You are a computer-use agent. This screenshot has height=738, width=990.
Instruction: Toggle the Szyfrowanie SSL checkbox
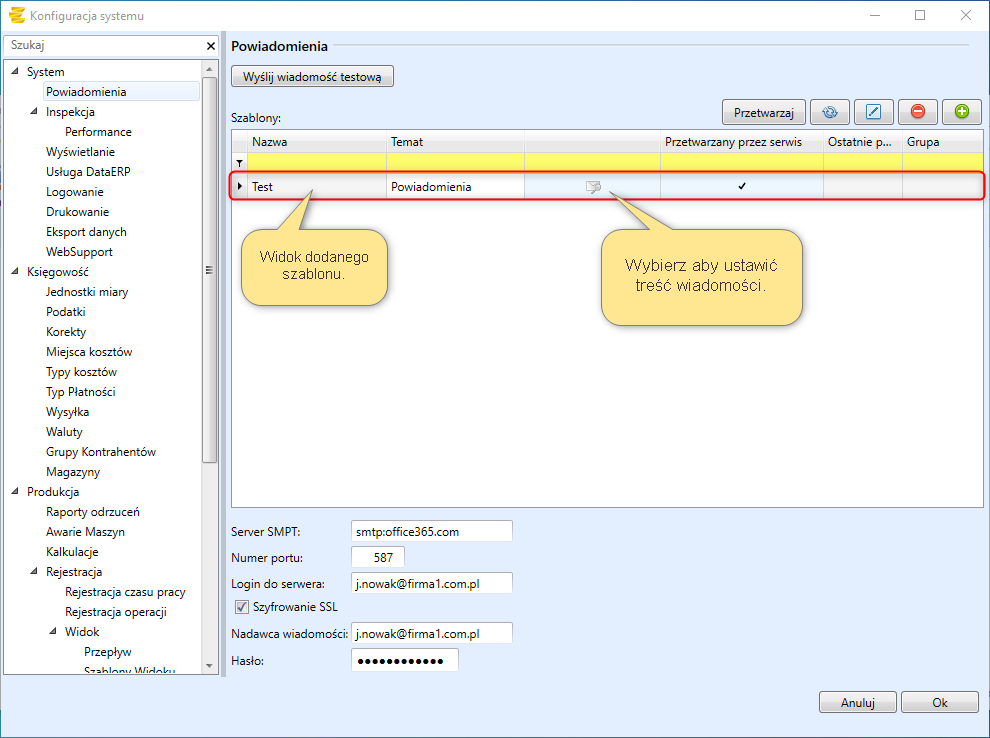(x=241, y=607)
